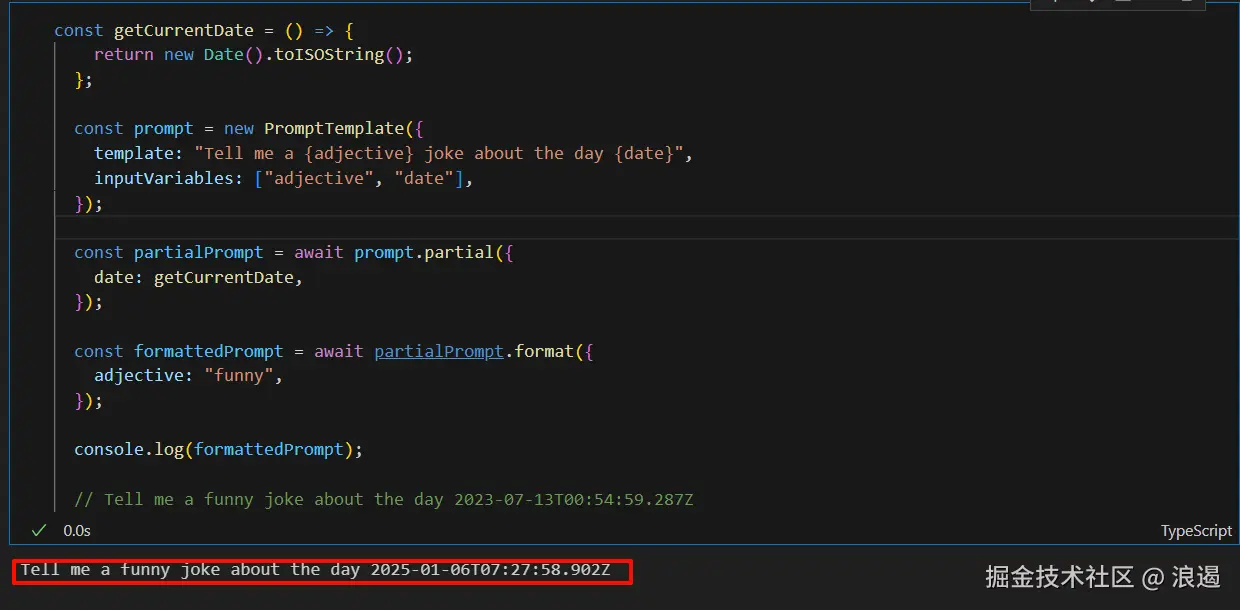This screenshot has width=1240, height=610.
Task: Open the TypeScript cell language picker
Action: coord(1196,531)
